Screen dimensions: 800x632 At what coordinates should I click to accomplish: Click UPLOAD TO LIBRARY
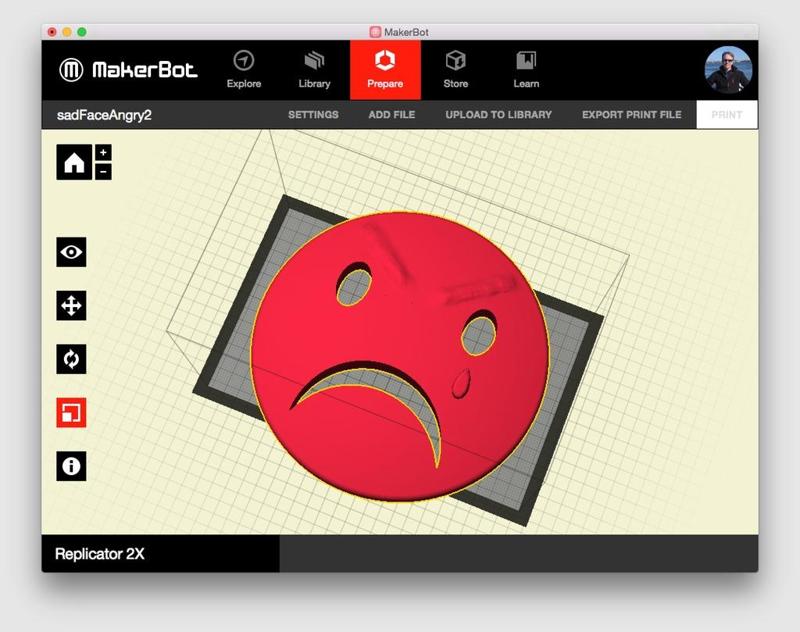pos(498,115)
